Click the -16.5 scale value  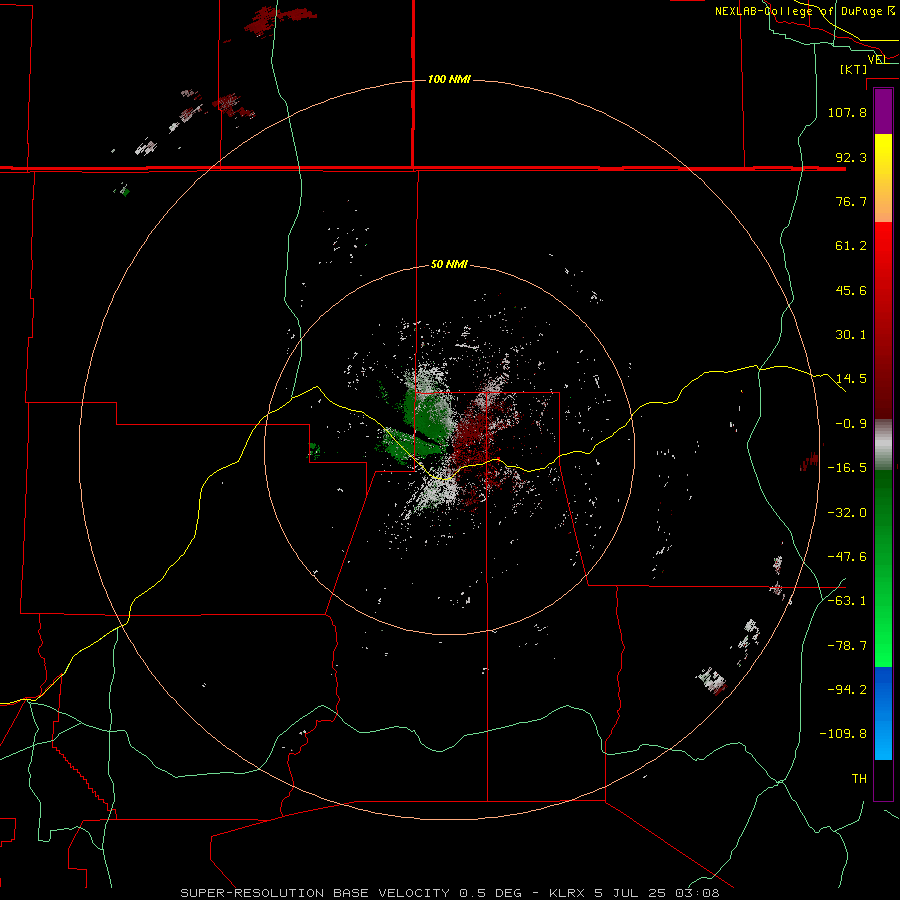point(847,468)
